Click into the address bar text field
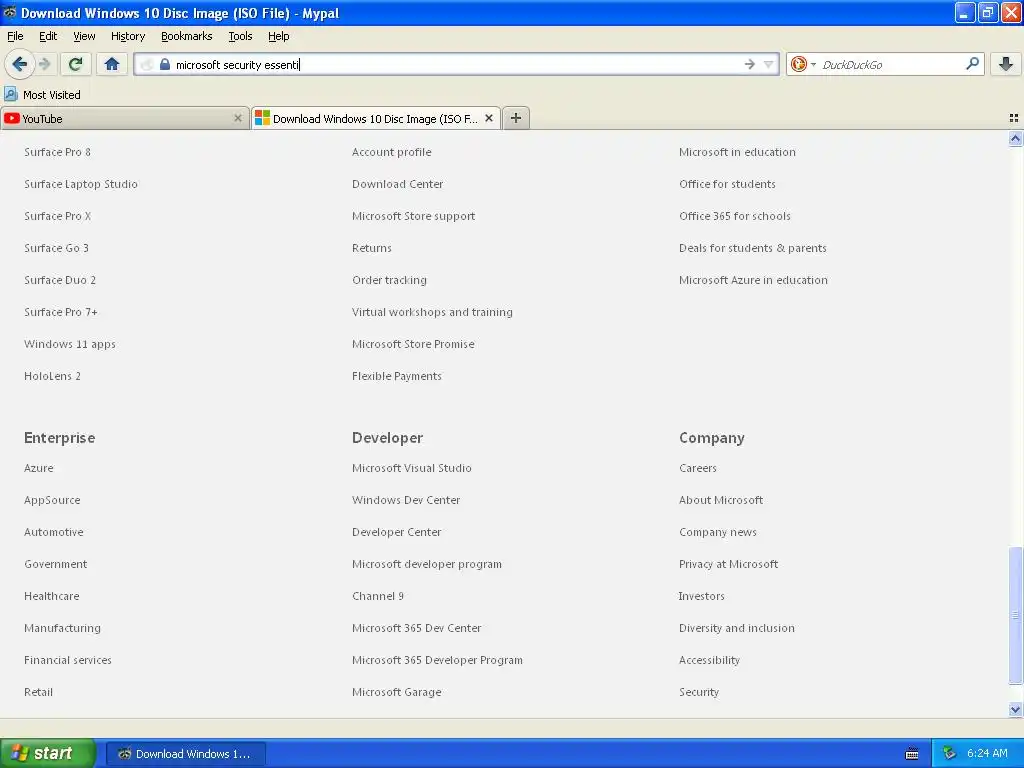This screenshot has height=768, width=1024. point(457,64)
